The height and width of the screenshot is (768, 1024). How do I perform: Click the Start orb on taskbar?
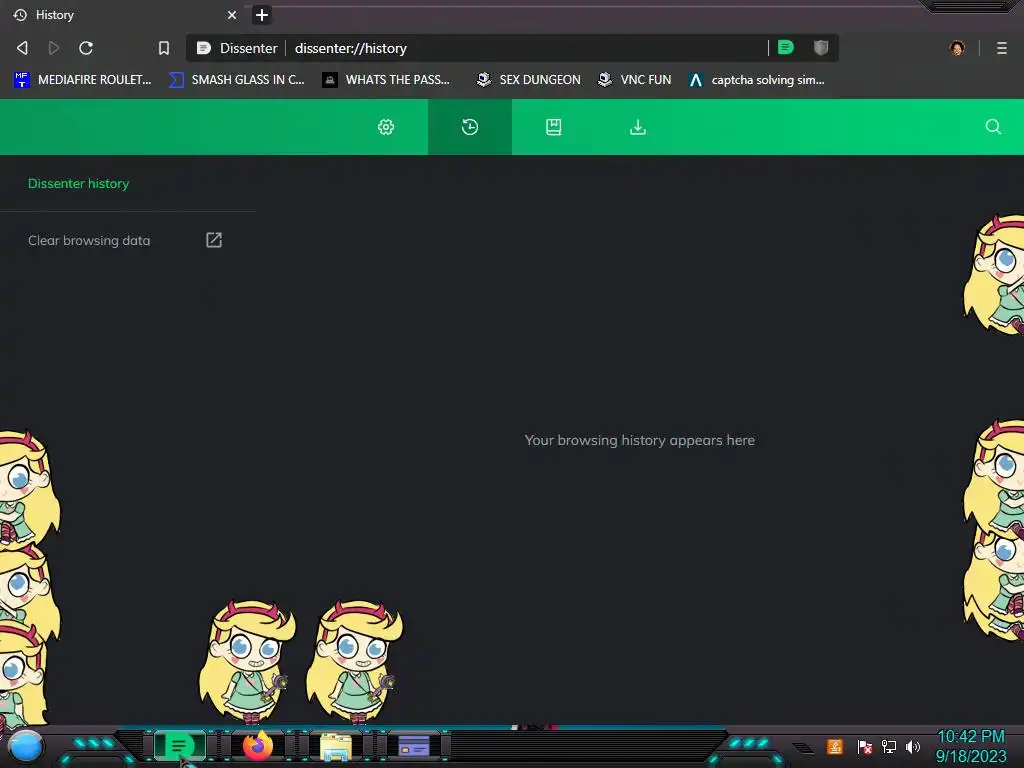(25, 746)
